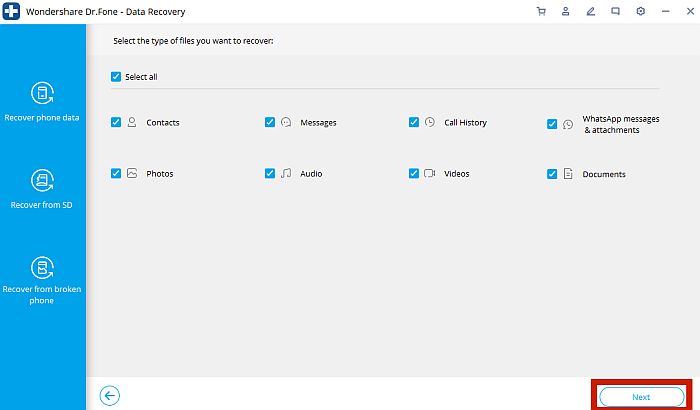Viewport: 700px width, 410px height.
Task: Uncheck the Messages checkbox
Action: pyautogui.click(x=270, y=122)
